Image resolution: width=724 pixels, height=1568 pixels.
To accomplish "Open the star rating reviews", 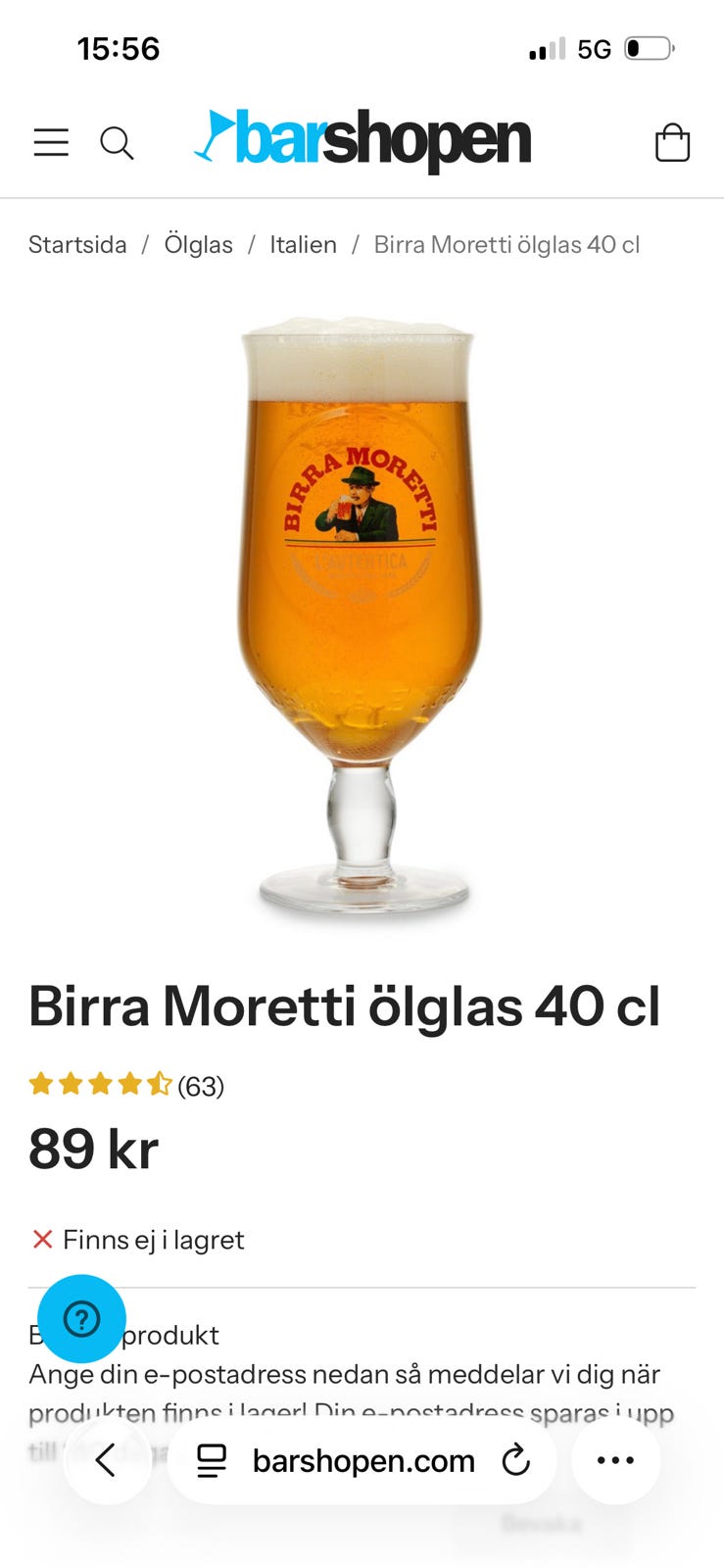I will coord(100,1085).
